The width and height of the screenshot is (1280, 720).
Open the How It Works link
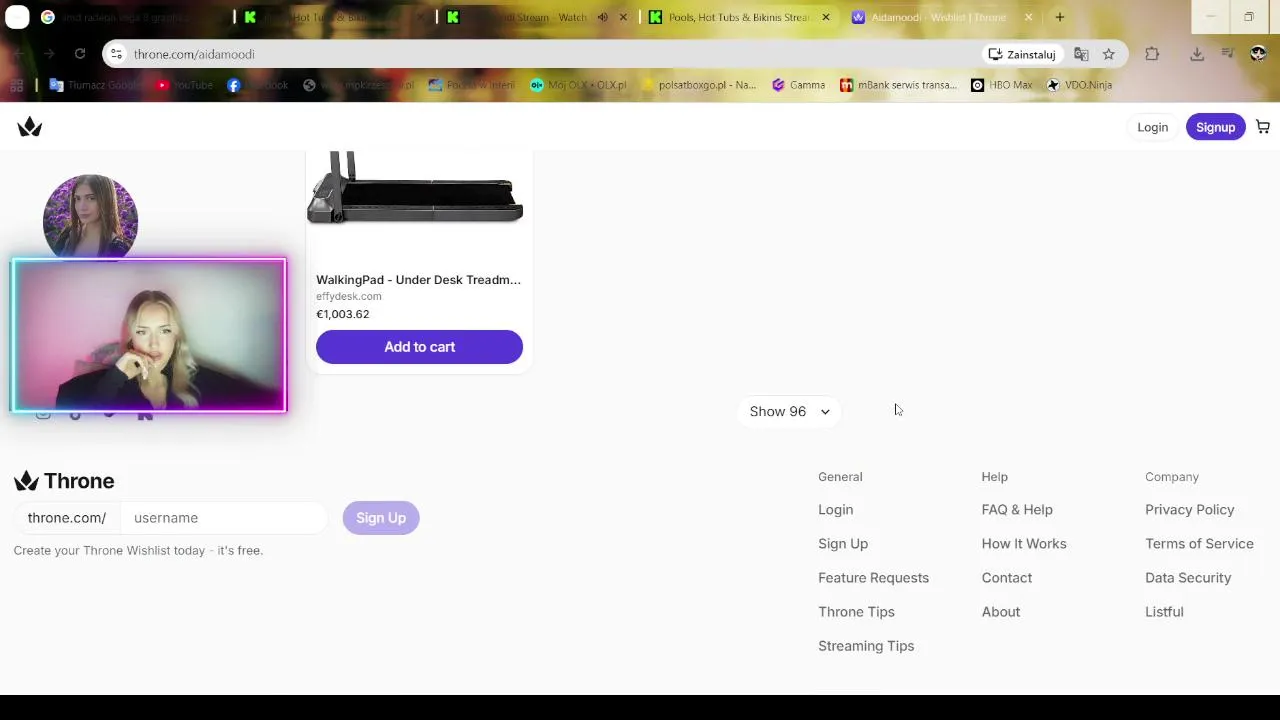[1024, 544]
